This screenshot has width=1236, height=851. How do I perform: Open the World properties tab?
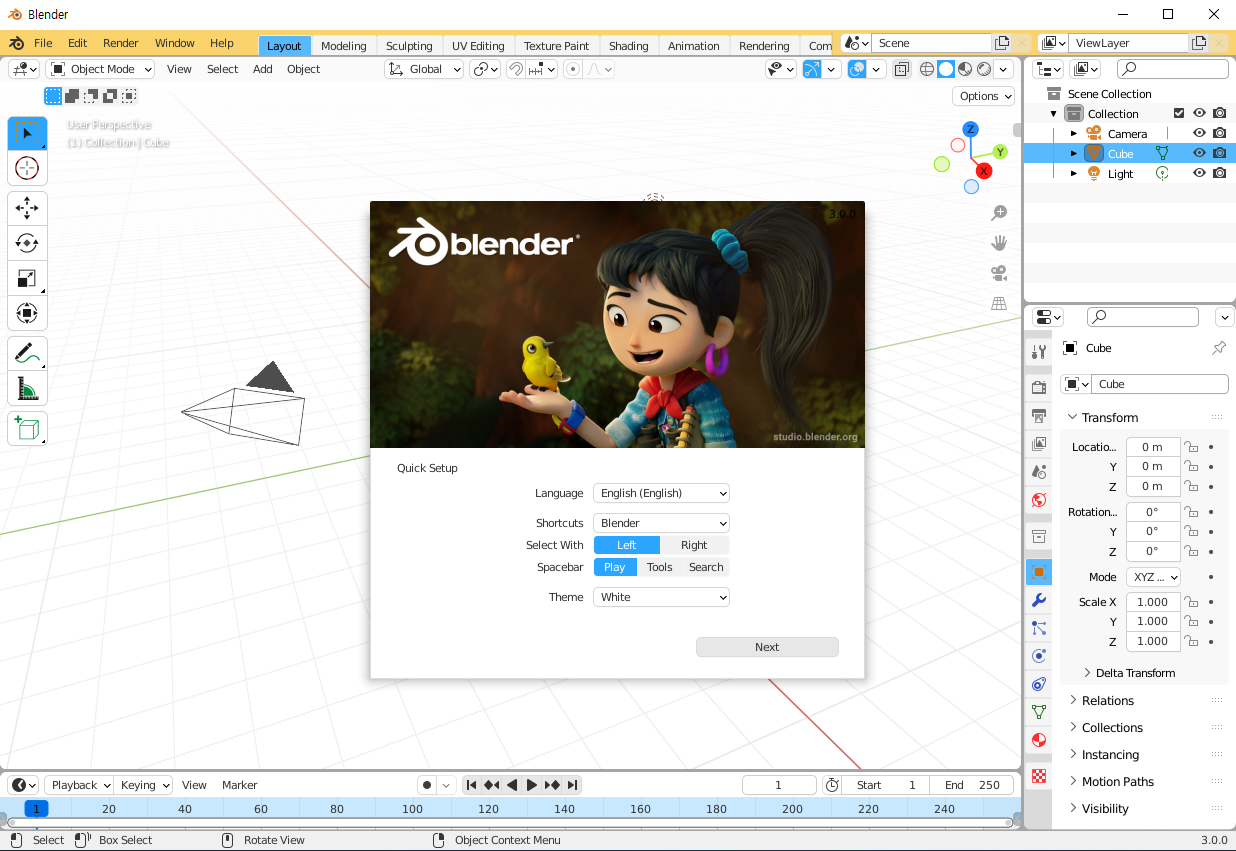pyautogui.click(x=1039, y=499)
